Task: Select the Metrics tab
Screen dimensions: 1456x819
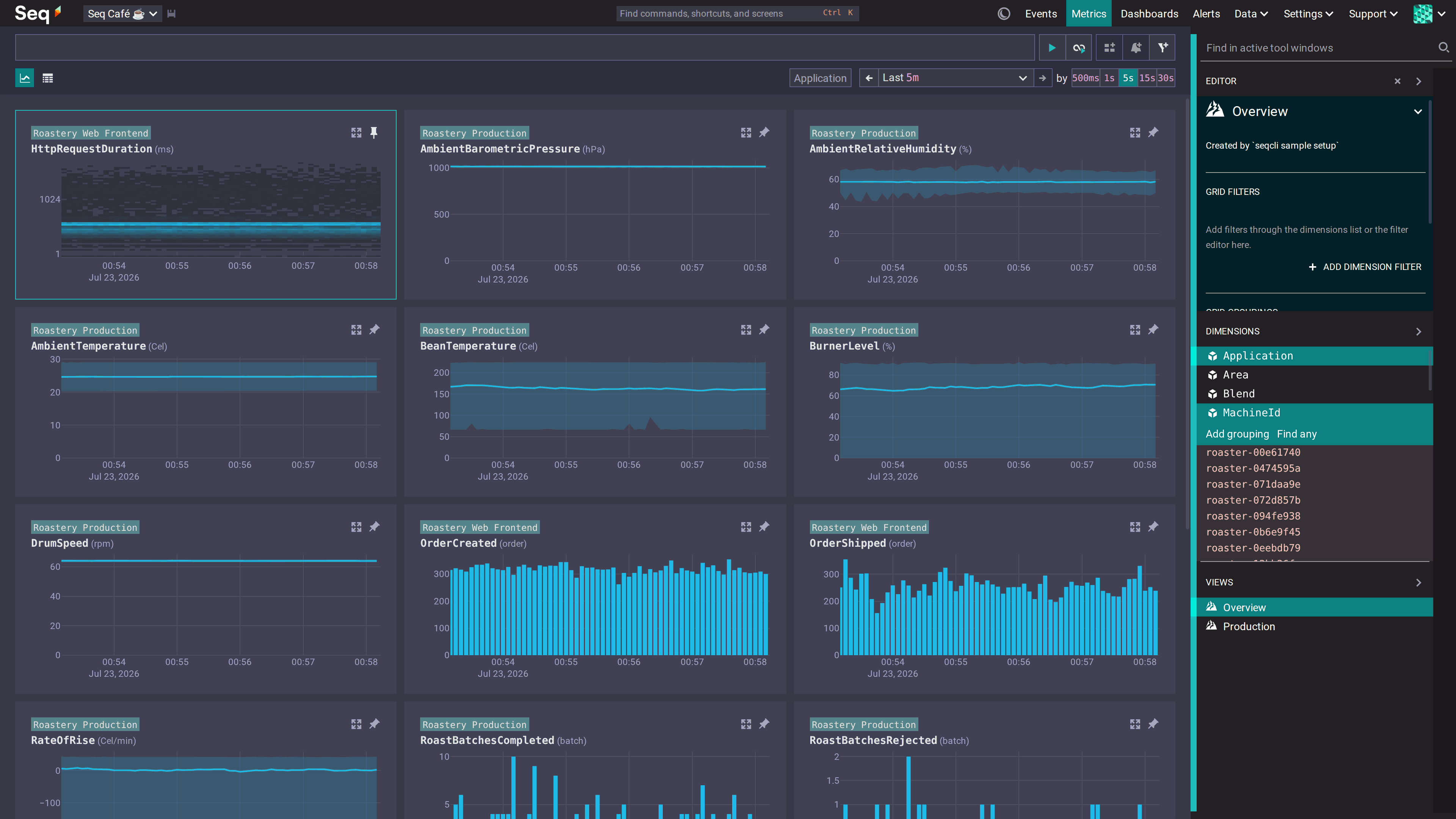Action: coord(1089,14)
